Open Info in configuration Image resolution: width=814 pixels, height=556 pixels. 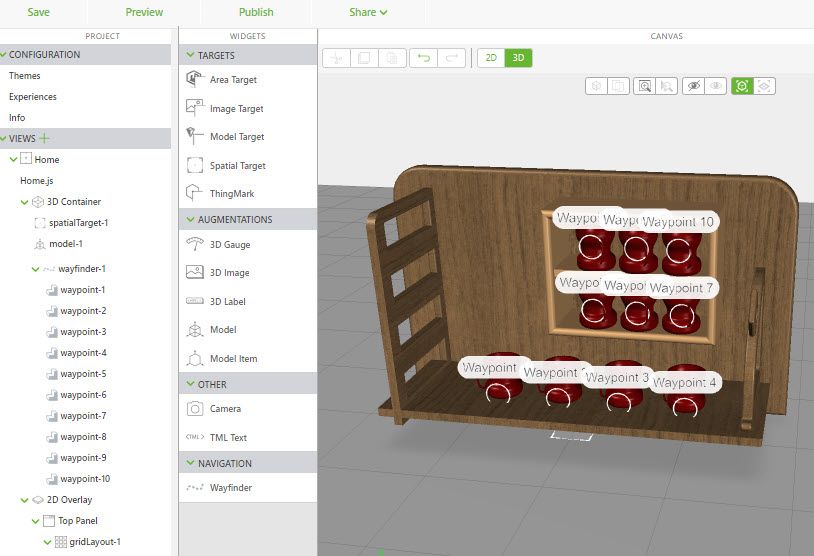(x=17, y=118)
